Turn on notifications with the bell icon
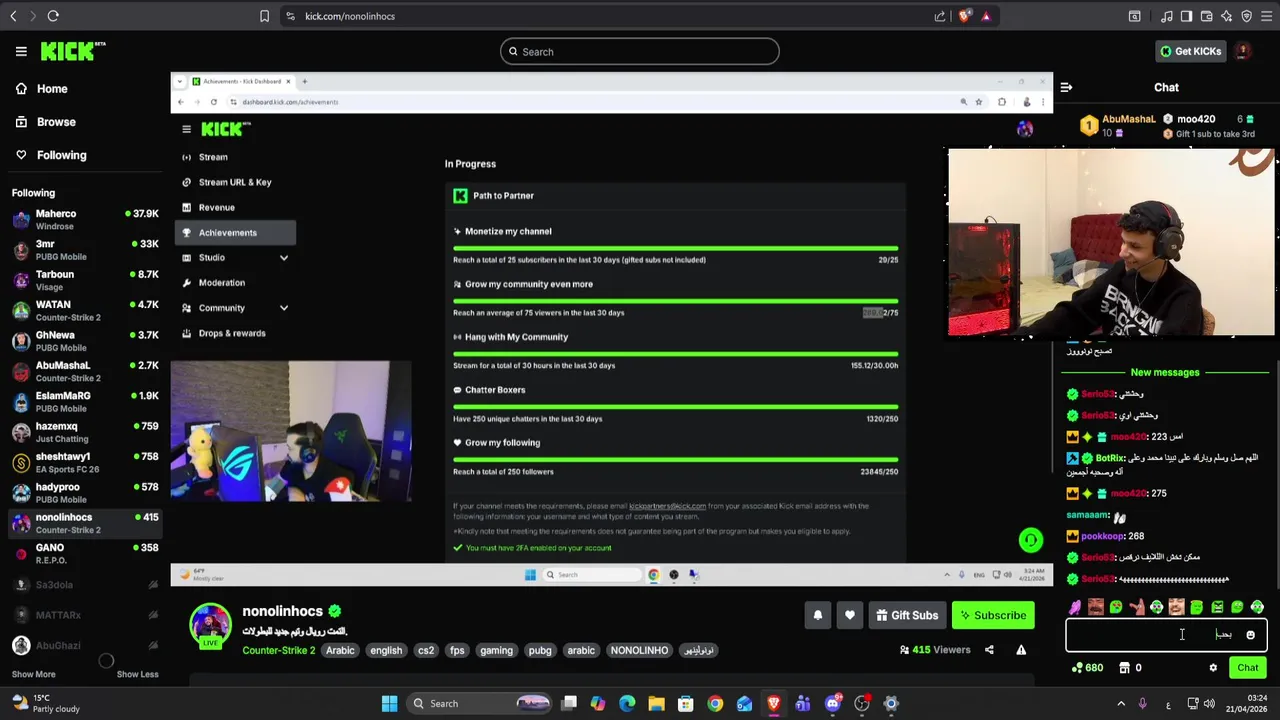 [x=817, y=615]
